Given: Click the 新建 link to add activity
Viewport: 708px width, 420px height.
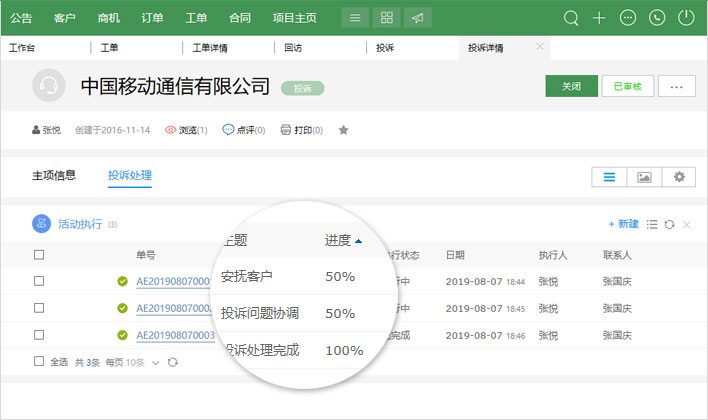Looking at the screenshot, I should [x=623, y=224].
